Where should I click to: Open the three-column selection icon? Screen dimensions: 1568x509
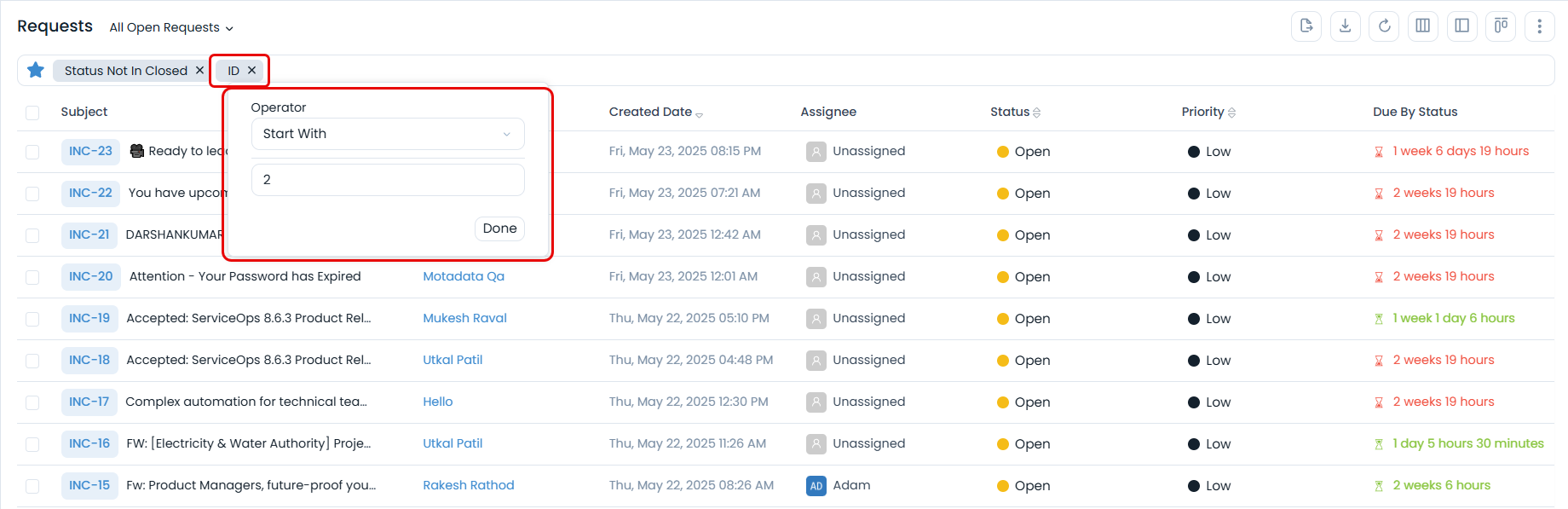(1422, 26)
